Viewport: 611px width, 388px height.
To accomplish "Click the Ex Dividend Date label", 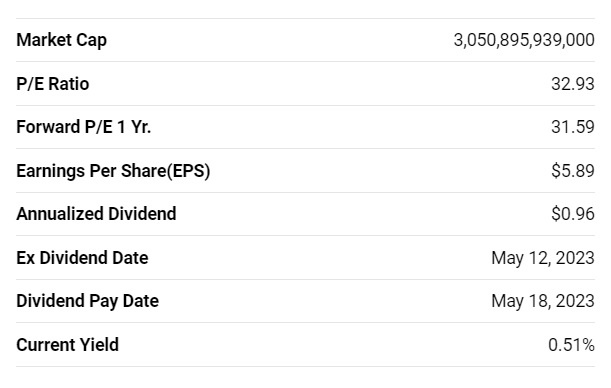I will (x=82, y=258).
